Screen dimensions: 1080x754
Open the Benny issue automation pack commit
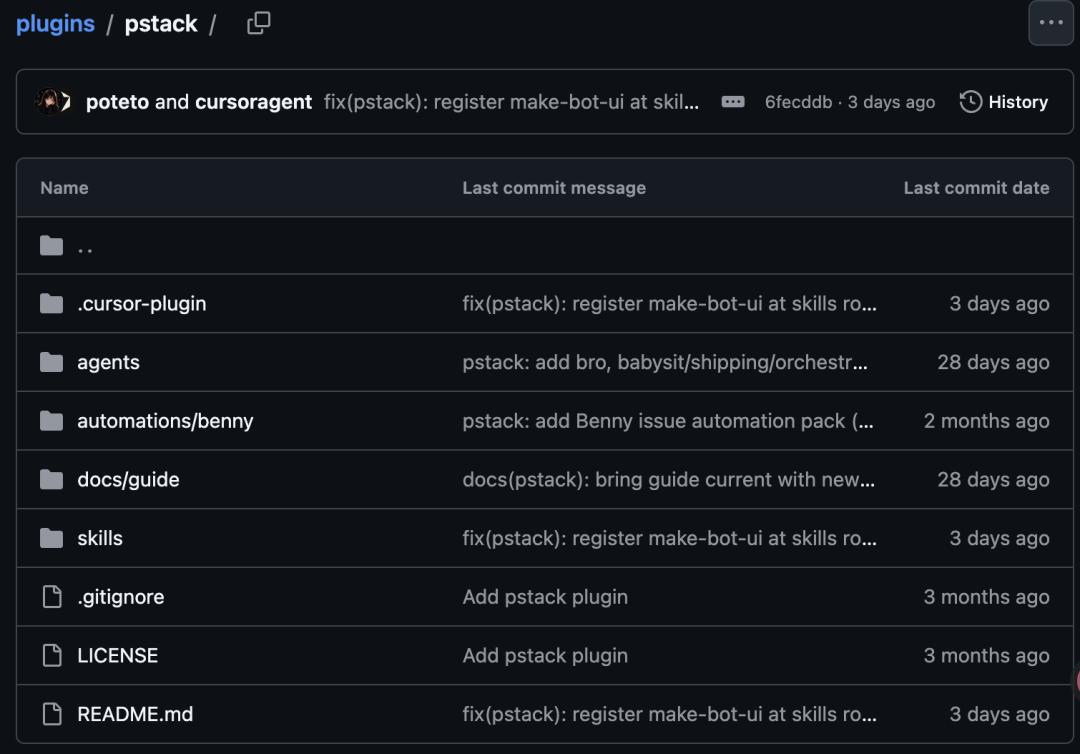667,421
